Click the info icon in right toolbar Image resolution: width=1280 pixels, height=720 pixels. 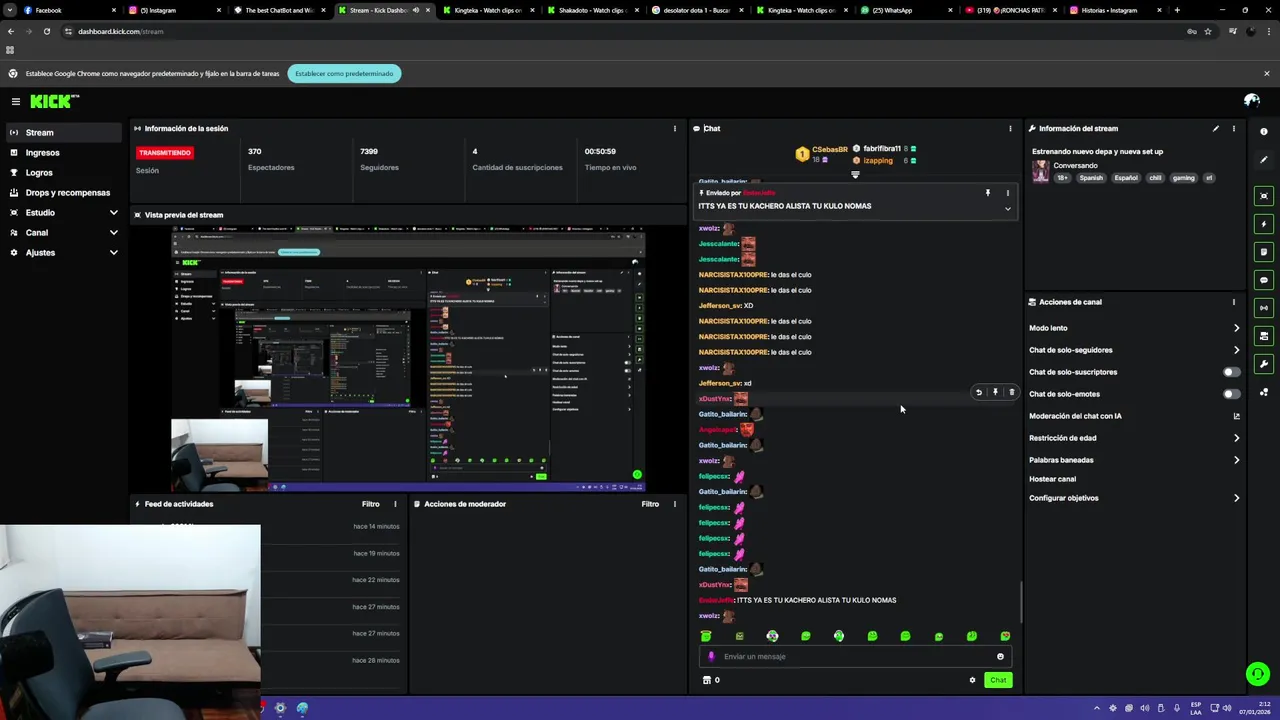(x=1264, y=132)
